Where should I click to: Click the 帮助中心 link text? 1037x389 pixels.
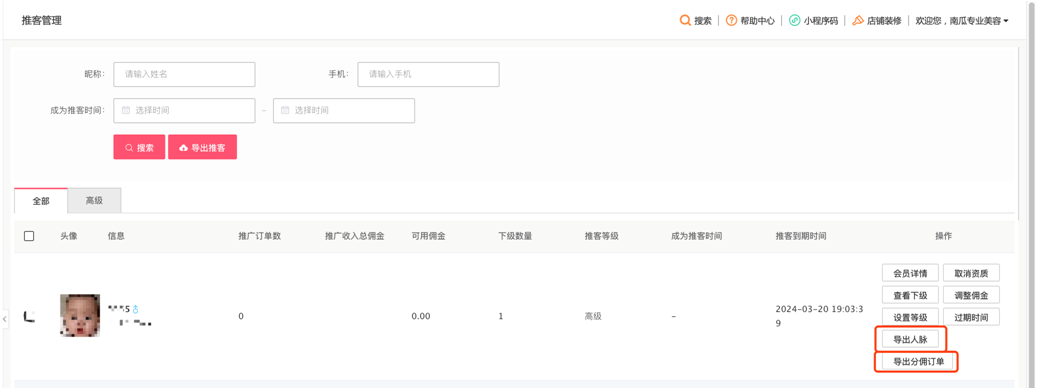click(x=757, y=21)
